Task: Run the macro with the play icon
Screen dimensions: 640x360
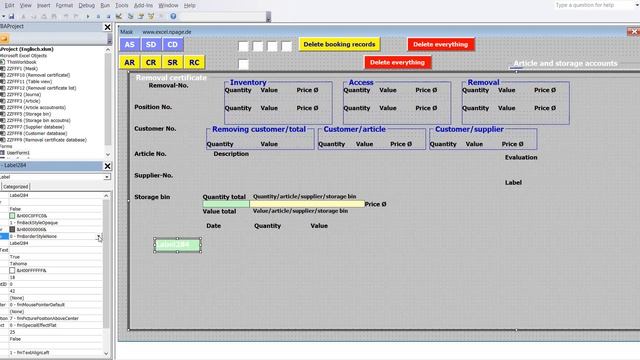Action: click(88, 16)
